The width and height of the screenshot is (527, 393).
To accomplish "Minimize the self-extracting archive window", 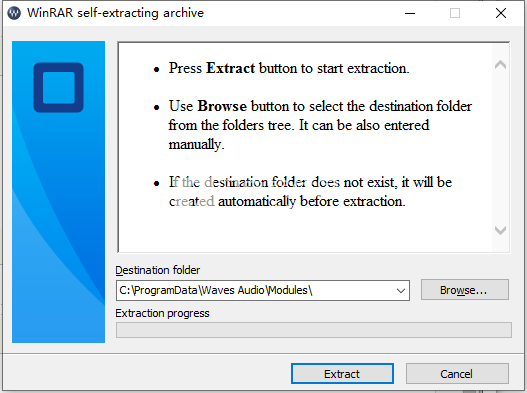I will point(410,13).
